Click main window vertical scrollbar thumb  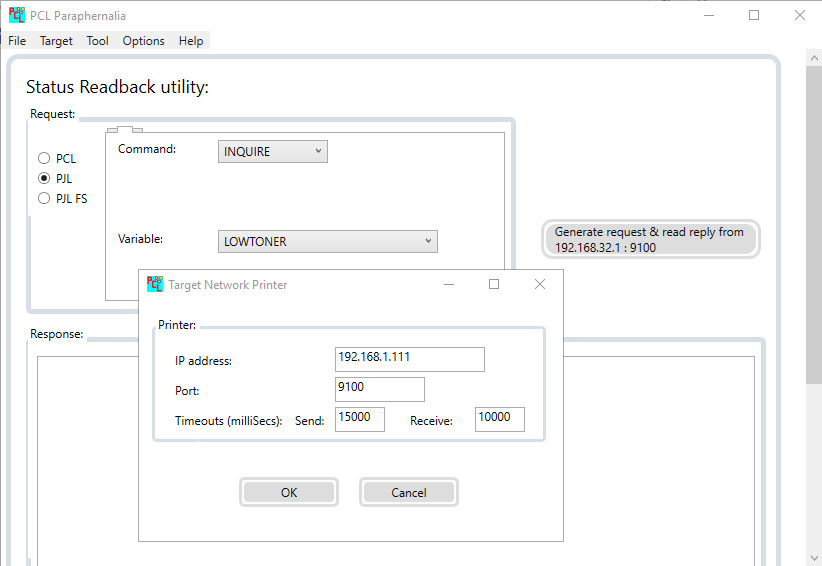(x=814, y=225)
